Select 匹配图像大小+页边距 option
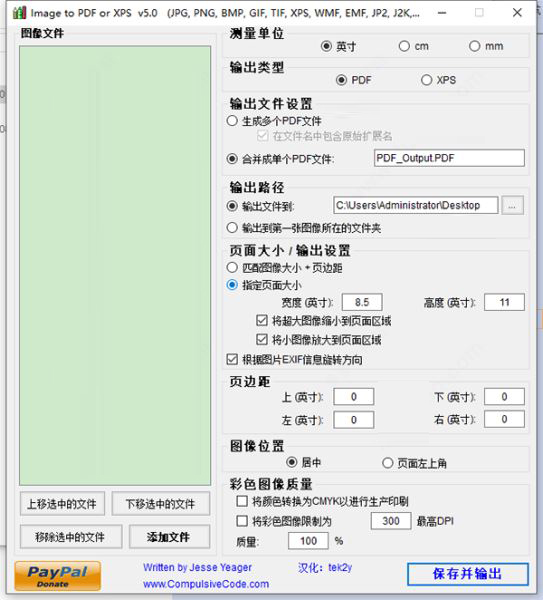543x600 pixels. 232,267
